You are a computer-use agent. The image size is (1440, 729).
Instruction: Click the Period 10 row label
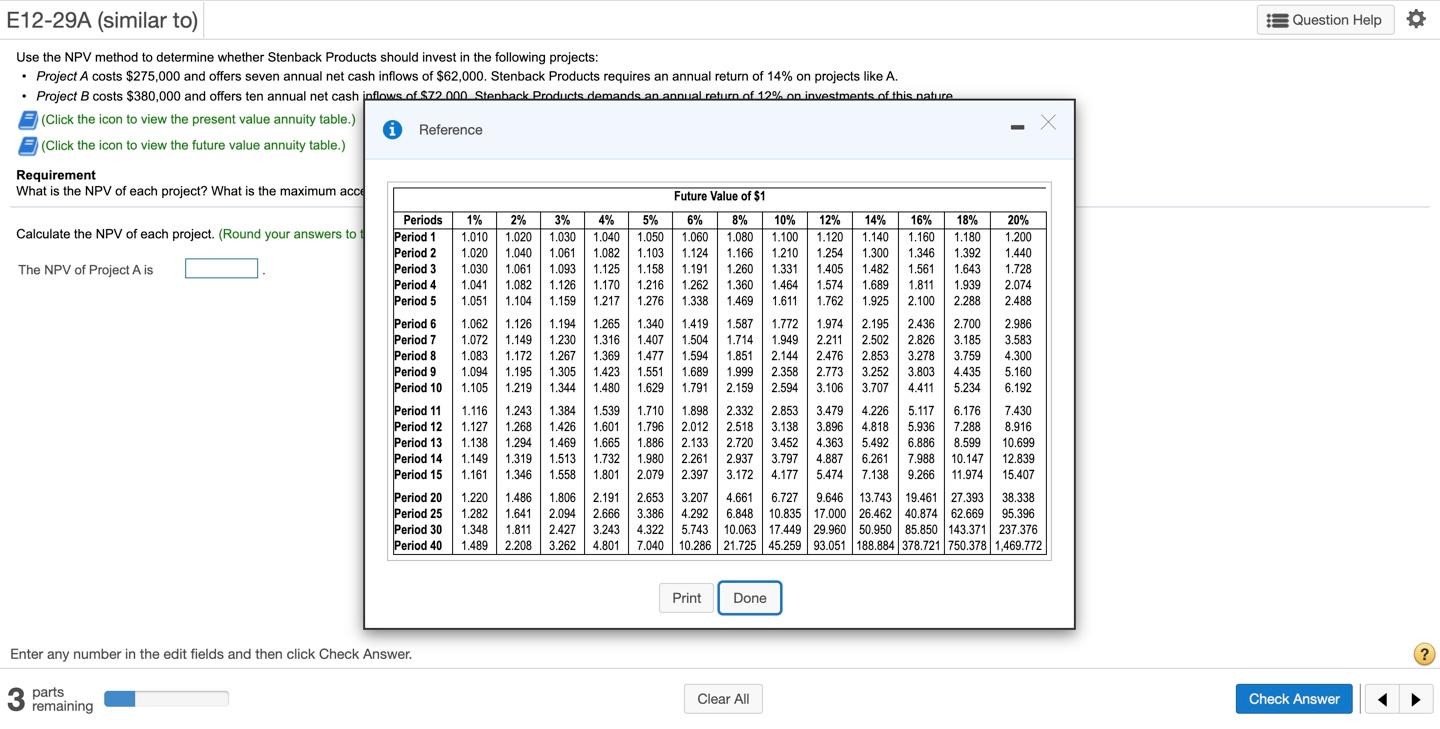[x=418, y=388]
